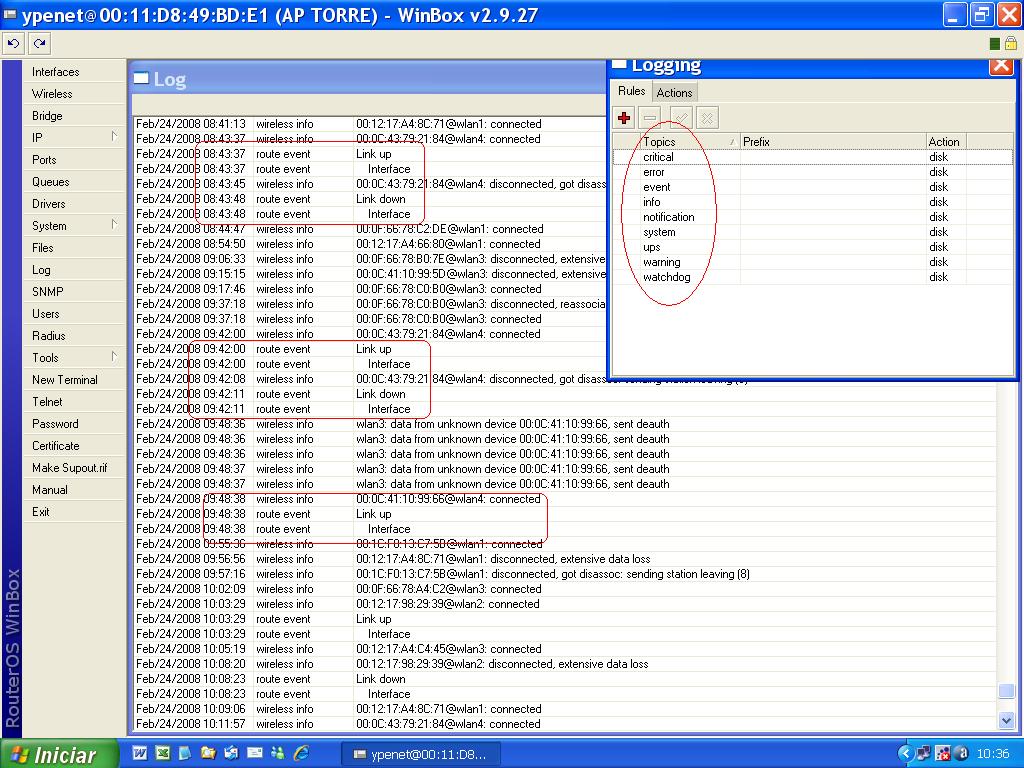The width and height of the screenshot is (1024, 768).
Task: Select the warning logging rule row
Action: 812,262
